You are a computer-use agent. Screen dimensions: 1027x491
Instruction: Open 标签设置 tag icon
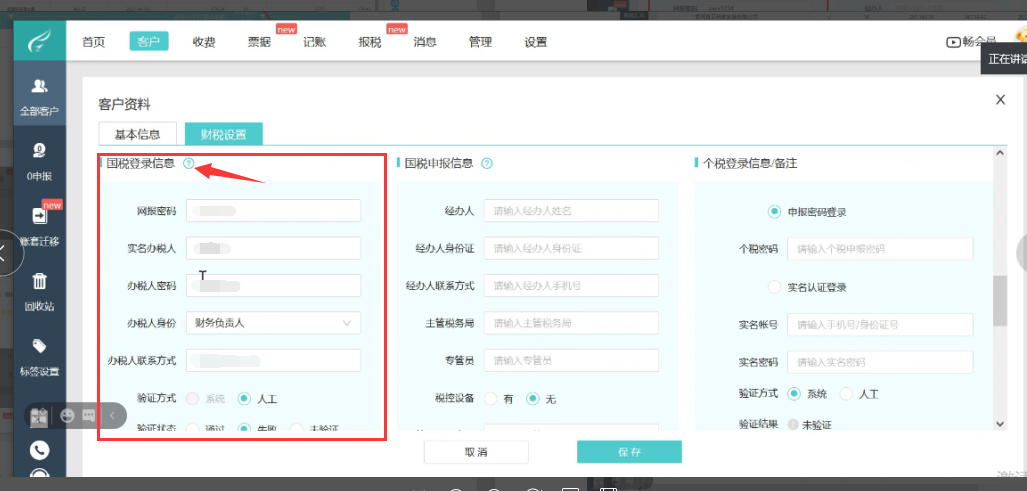point(40,355)
